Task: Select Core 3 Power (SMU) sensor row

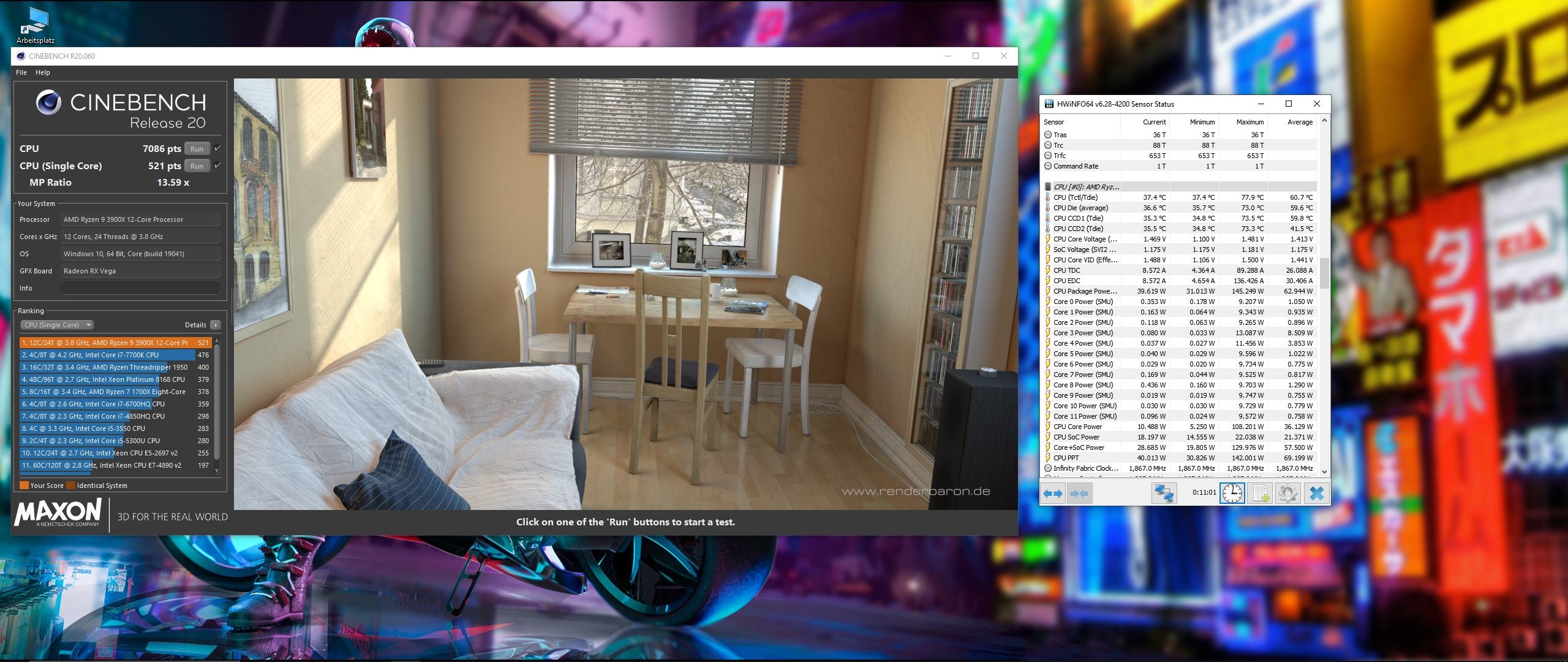Action: (x=1179, y=333)
